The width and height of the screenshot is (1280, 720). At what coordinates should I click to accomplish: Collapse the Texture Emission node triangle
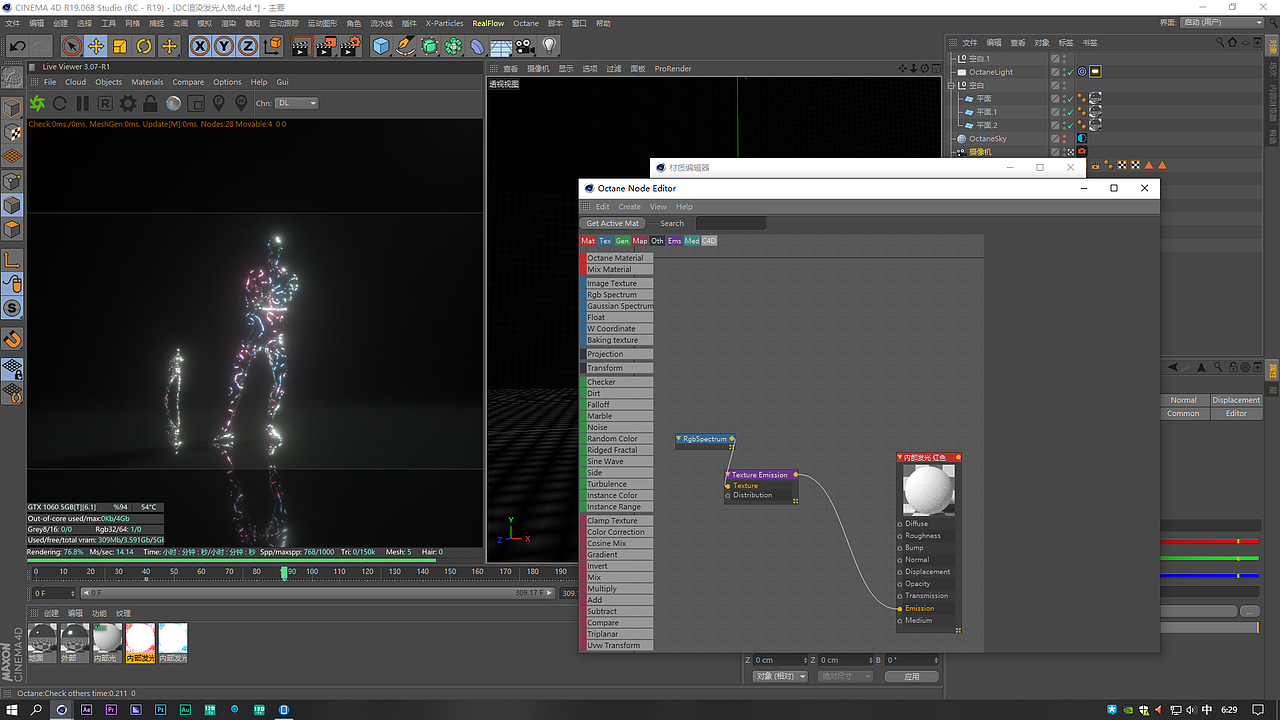728,475
